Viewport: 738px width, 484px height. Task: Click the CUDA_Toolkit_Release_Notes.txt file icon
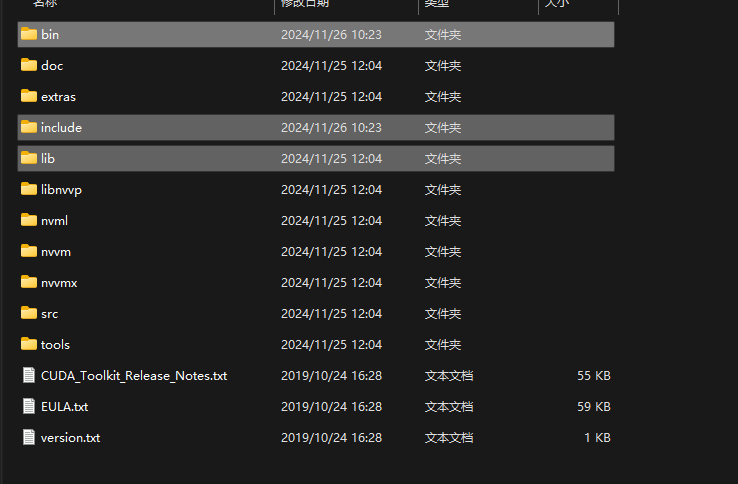29,375
